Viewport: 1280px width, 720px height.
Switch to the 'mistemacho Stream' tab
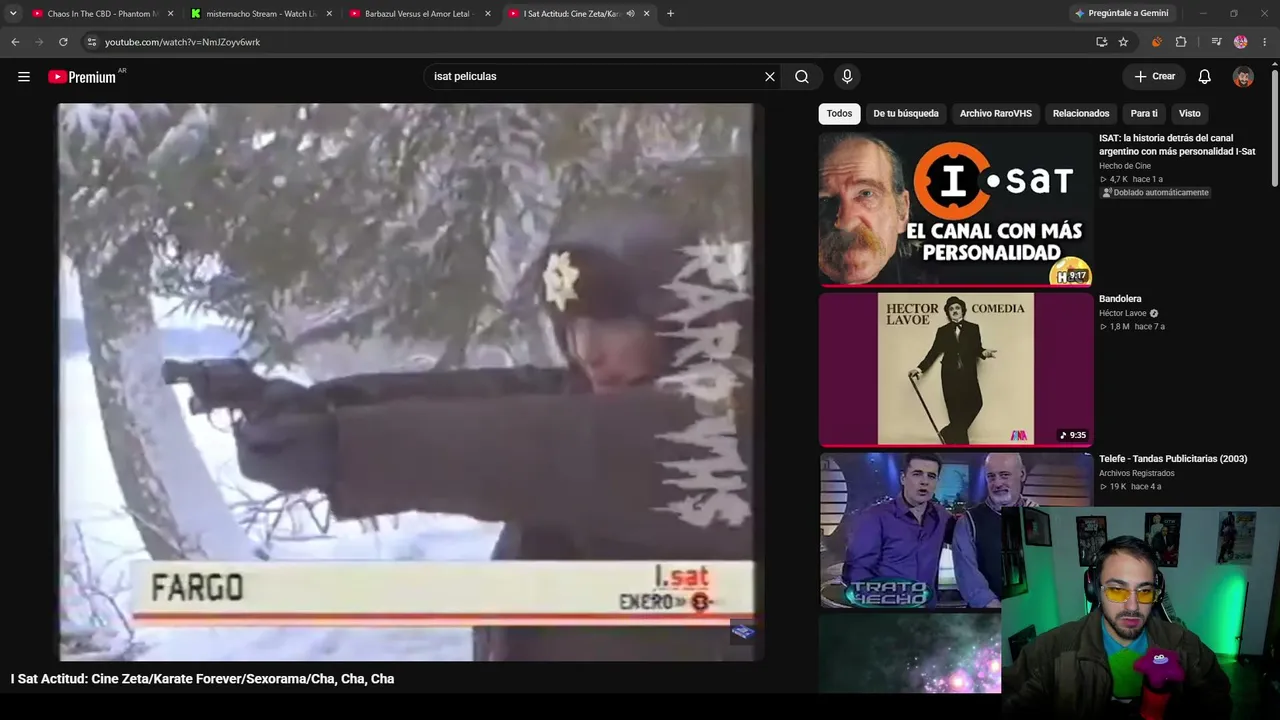point(263,14)
